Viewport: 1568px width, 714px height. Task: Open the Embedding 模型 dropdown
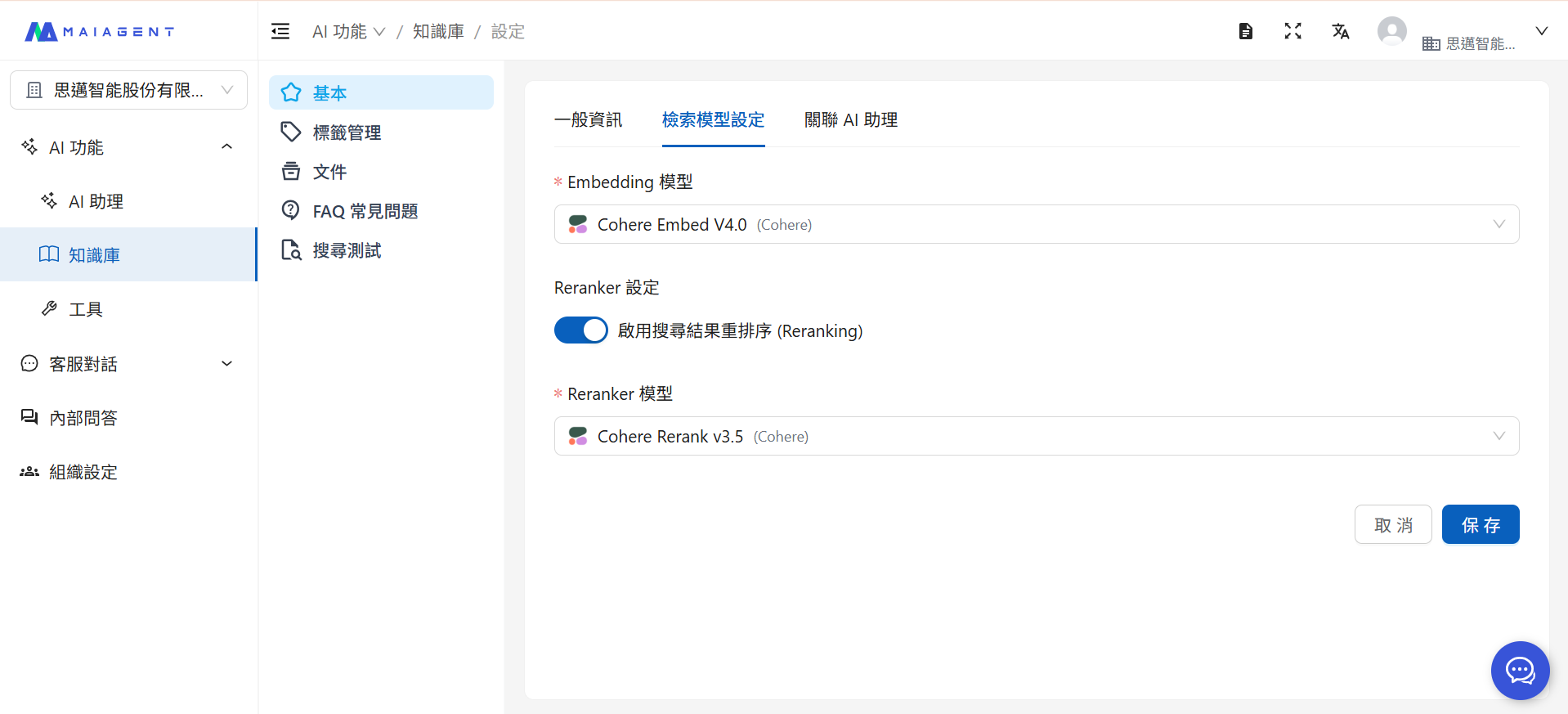click(x=1036, y=224)
